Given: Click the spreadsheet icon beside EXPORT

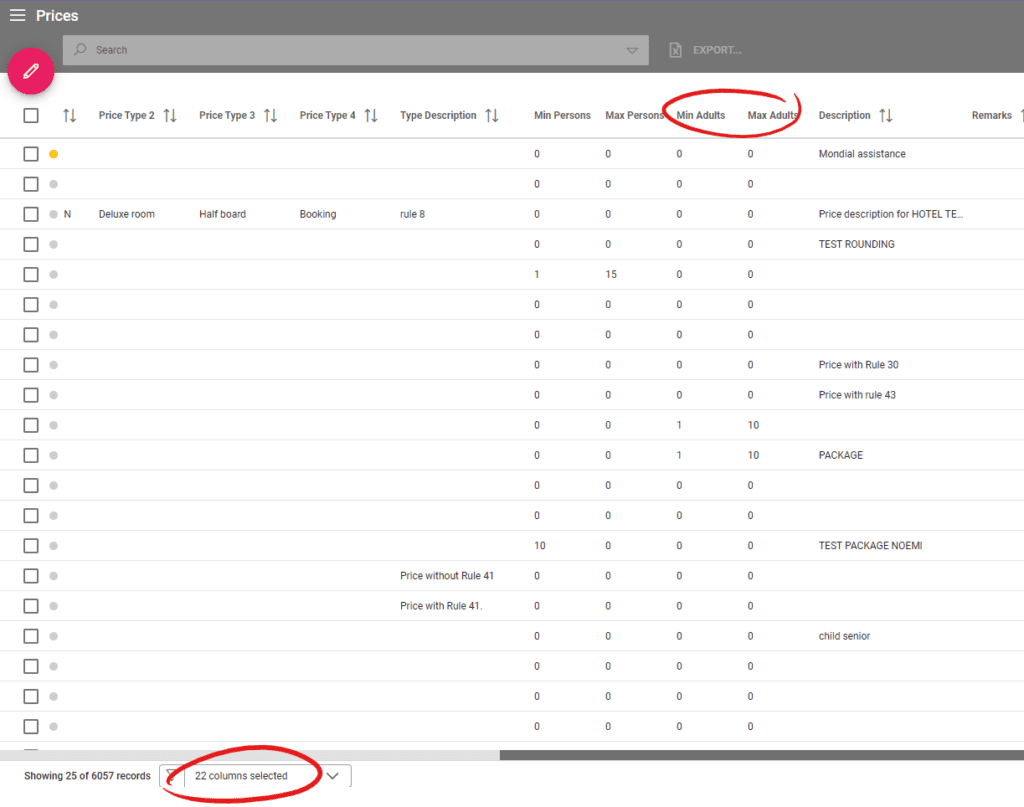Looking at the screenshot, I should point(675,48).
